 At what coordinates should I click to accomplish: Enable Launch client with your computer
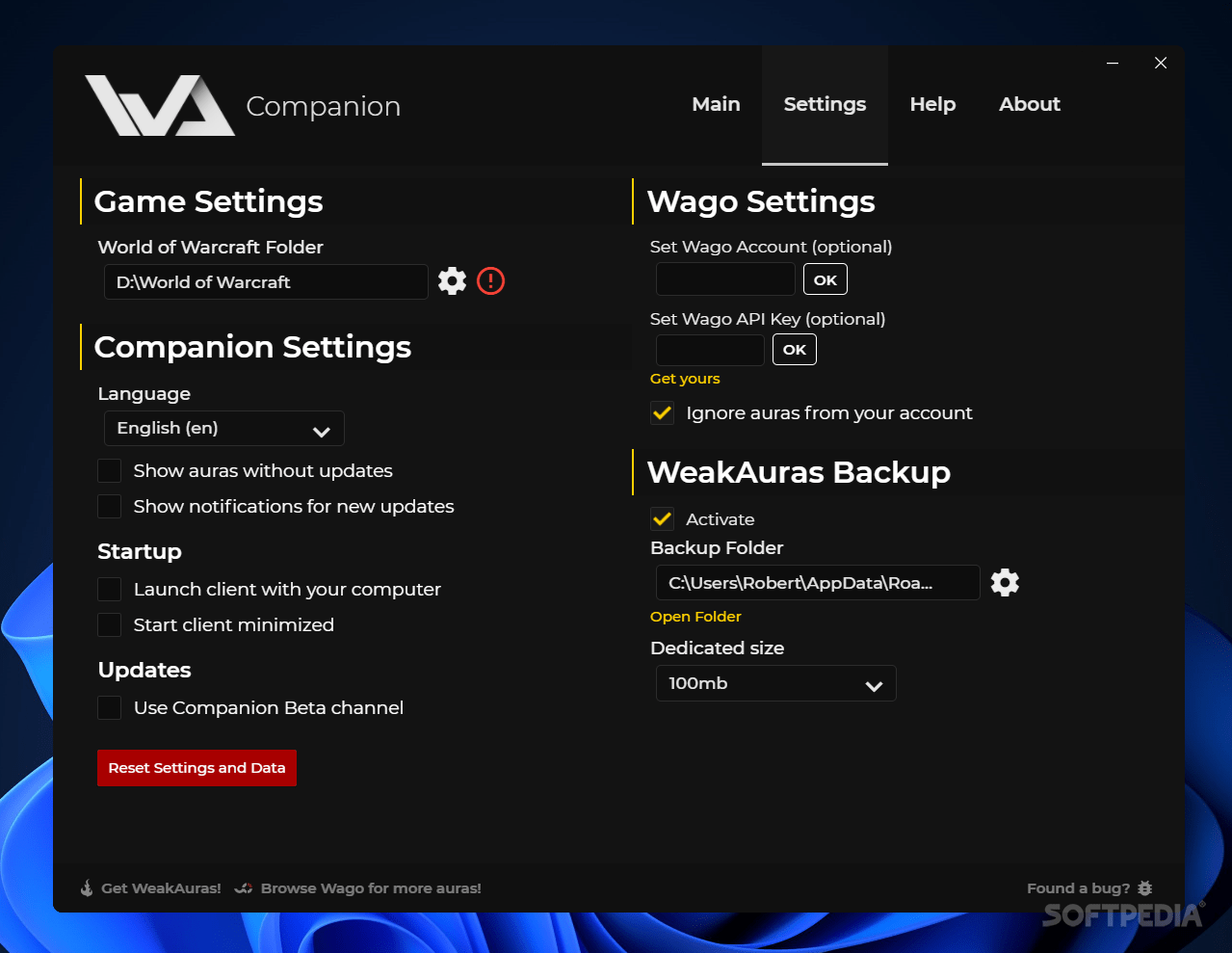[x=110, y=589]
